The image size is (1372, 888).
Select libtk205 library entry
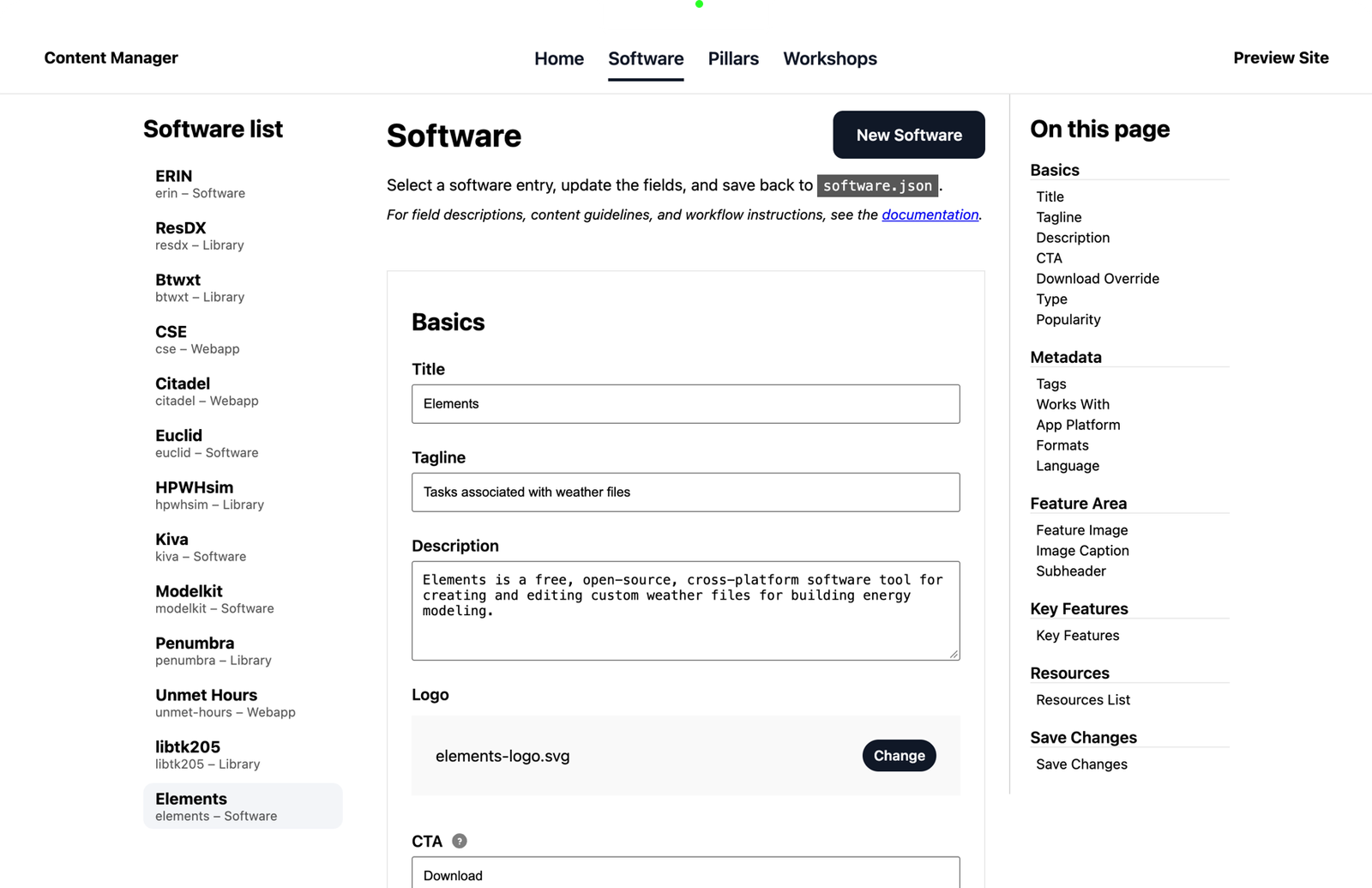click(x=243, y=755)
